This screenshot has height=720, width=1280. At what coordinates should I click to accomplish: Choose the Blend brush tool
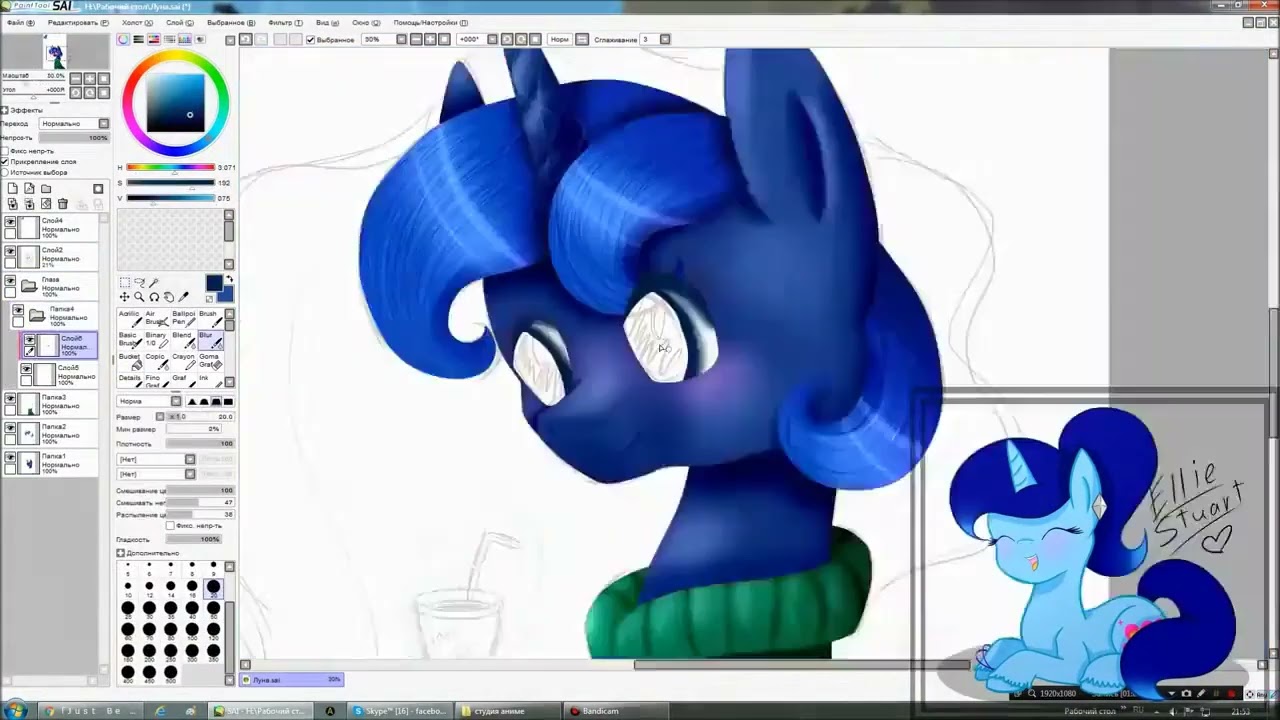point(183,340)
